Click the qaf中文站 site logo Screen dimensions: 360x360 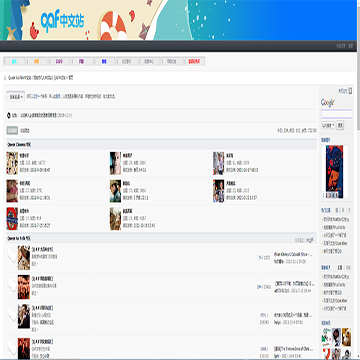[x=62, y=21]
